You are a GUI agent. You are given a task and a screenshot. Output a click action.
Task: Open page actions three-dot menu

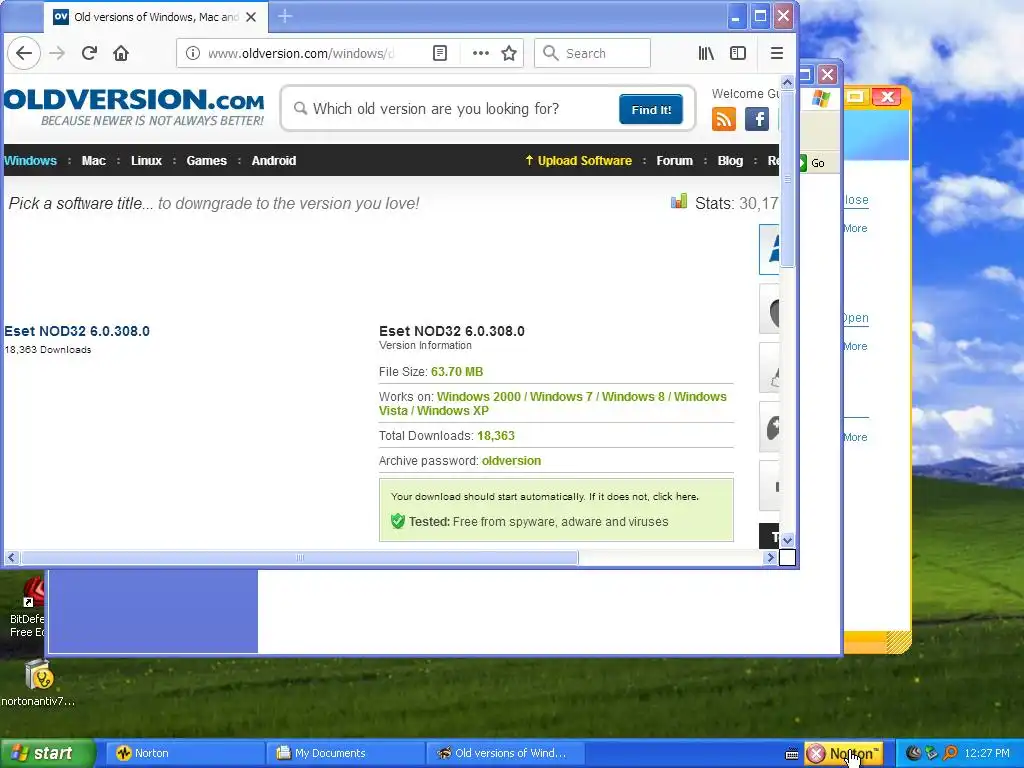tap(481, 53)
